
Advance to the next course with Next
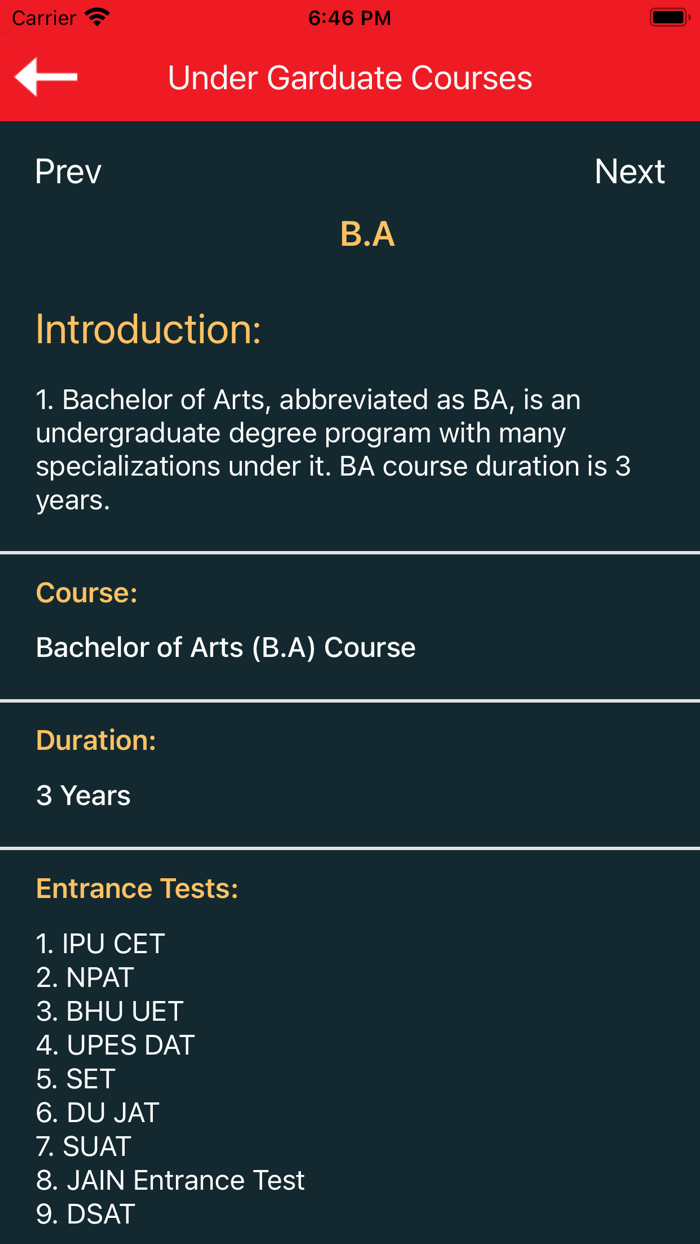point(630,171)
